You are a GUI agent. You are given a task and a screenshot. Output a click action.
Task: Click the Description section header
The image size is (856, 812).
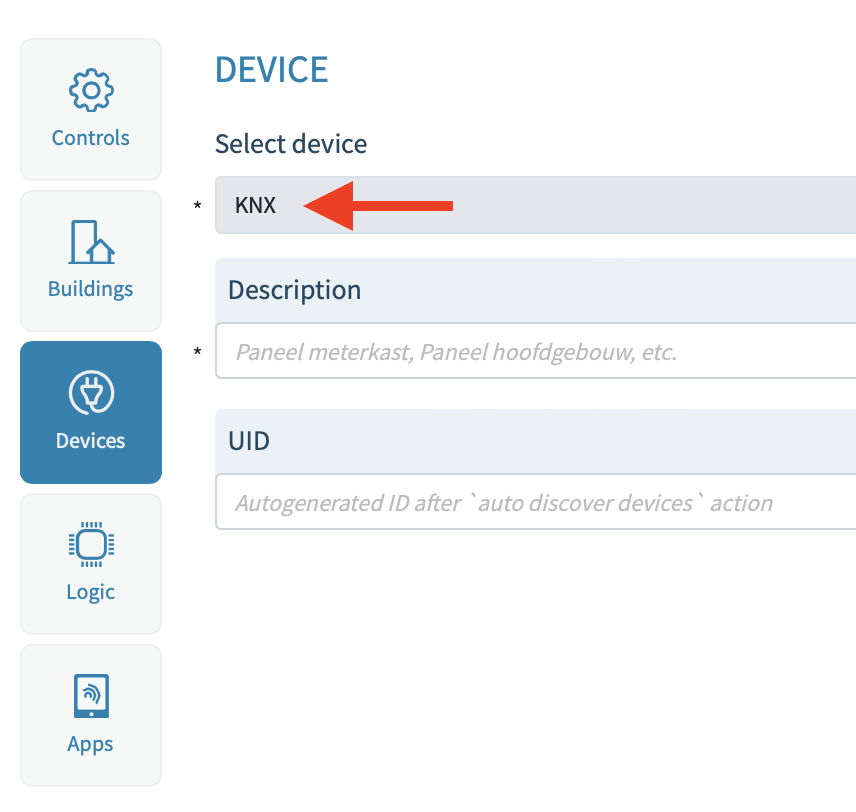(295, 290)
